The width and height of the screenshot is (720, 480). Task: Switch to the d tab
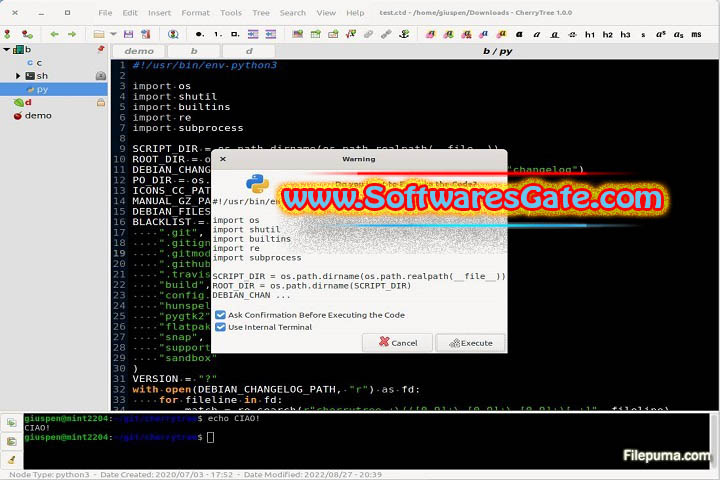[x=249, y=51]
